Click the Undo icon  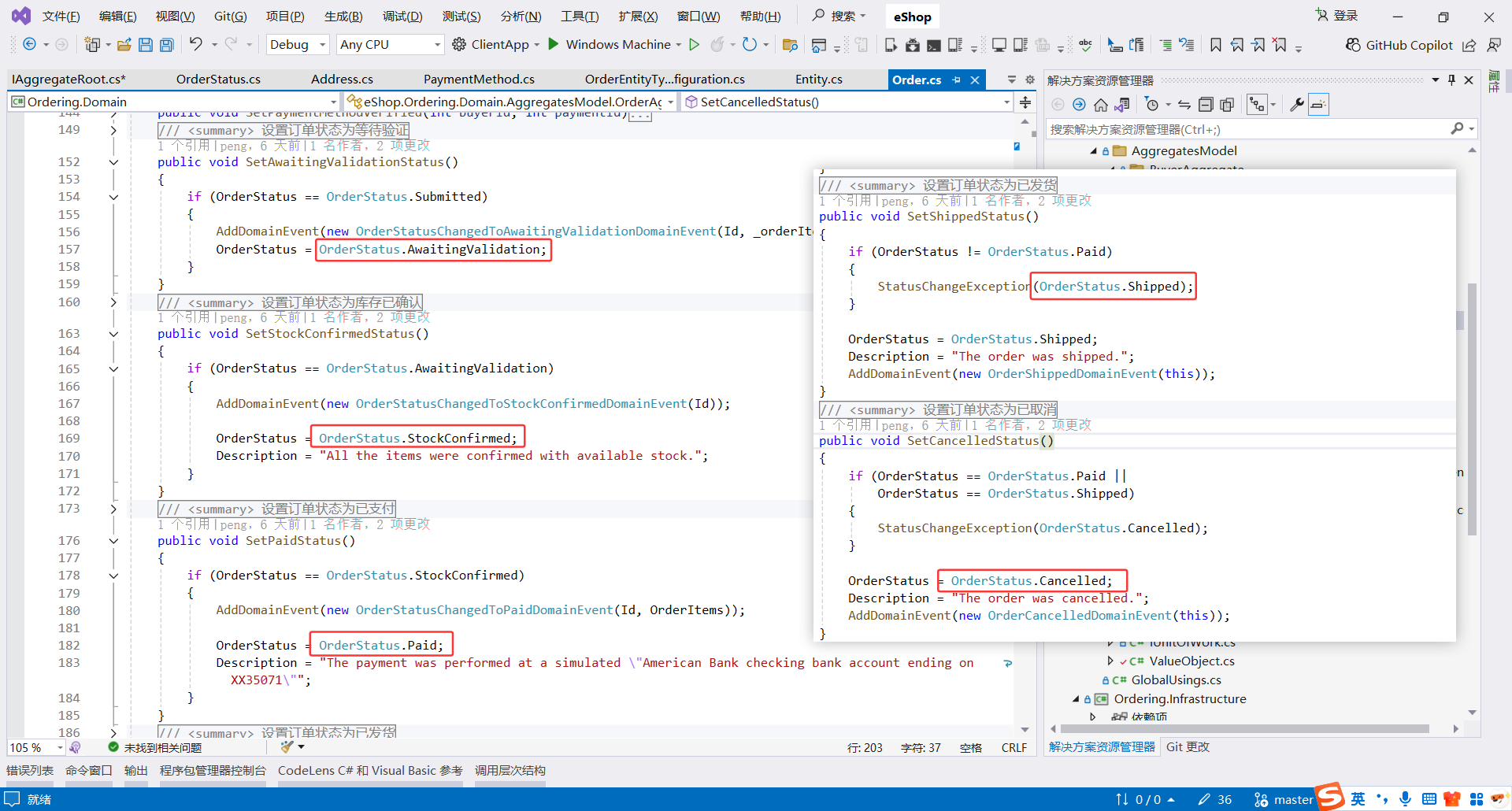196,44
